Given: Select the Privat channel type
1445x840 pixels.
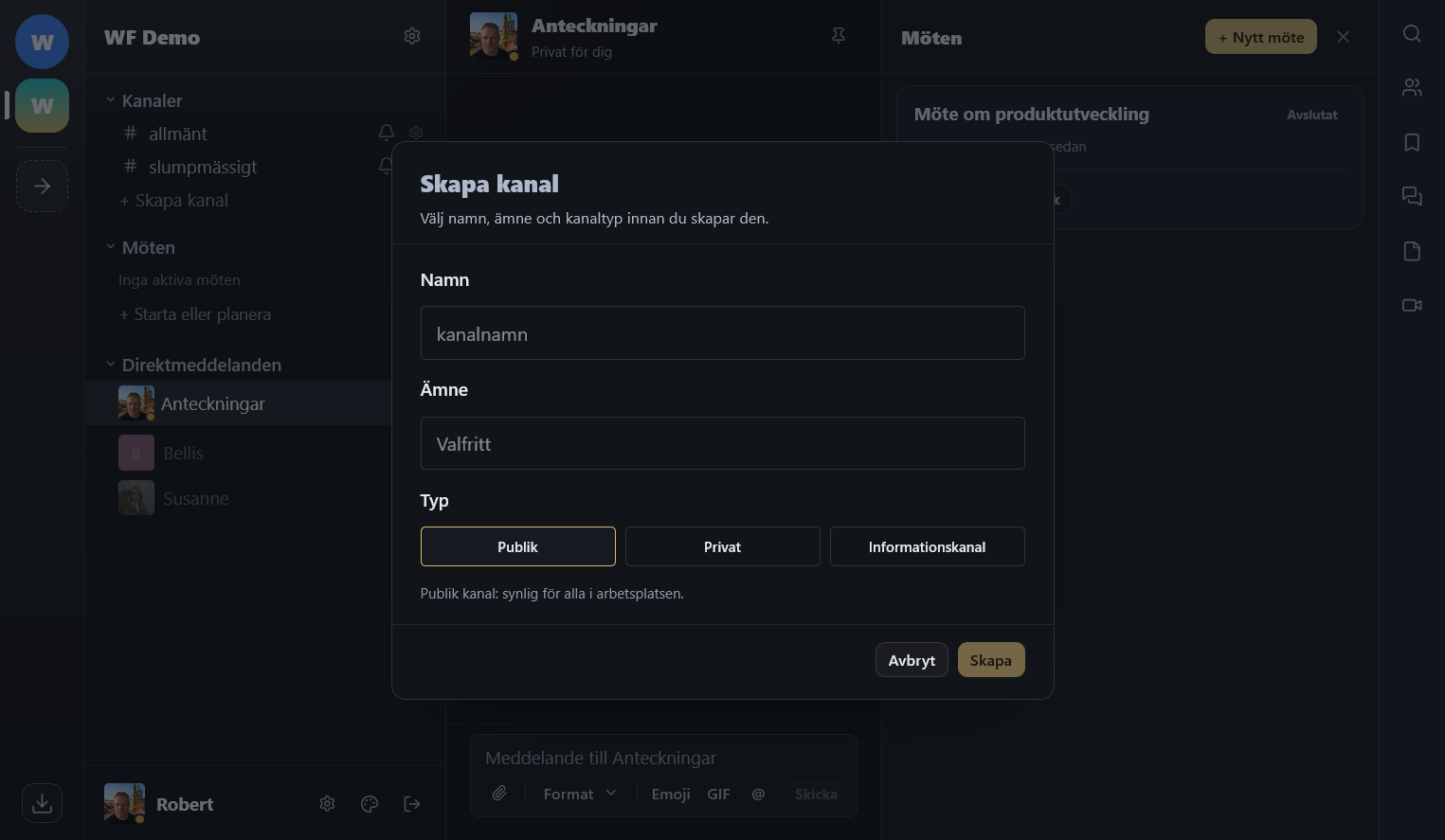Looking at the screenshot, I should (x=722, y=546).
